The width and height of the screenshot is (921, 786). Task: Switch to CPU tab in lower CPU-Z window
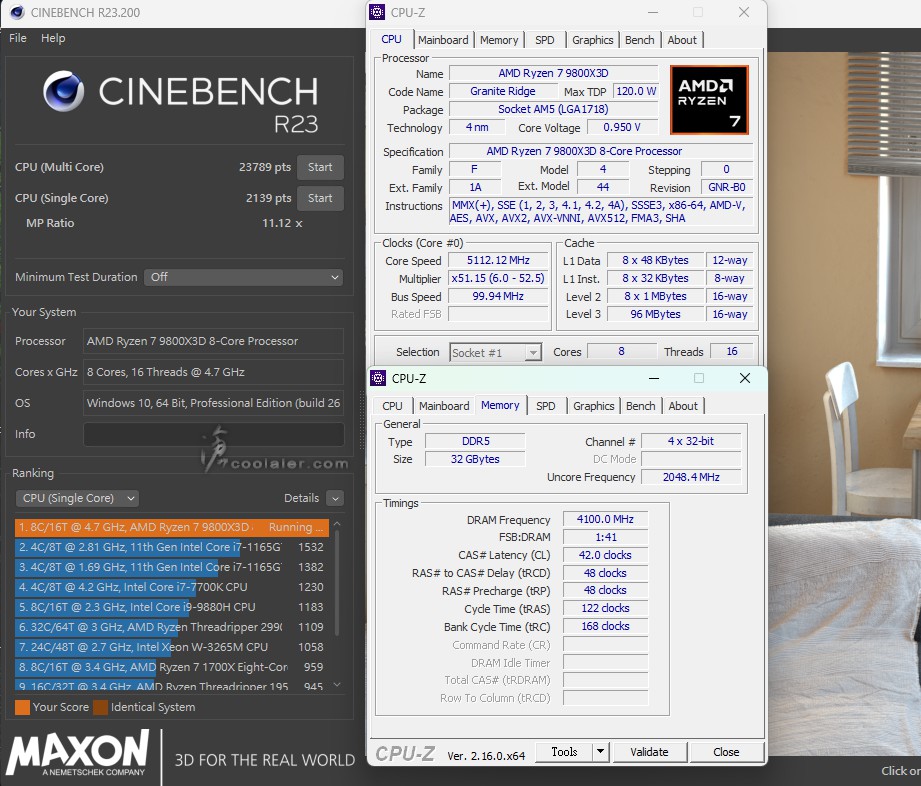point(392,406)
